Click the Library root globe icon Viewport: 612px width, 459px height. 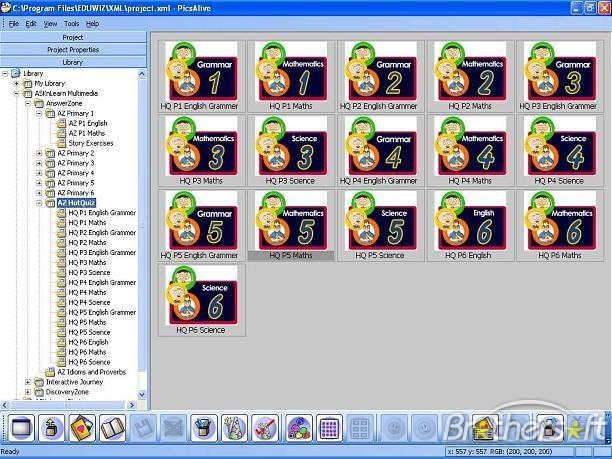[x=16, y=73]
